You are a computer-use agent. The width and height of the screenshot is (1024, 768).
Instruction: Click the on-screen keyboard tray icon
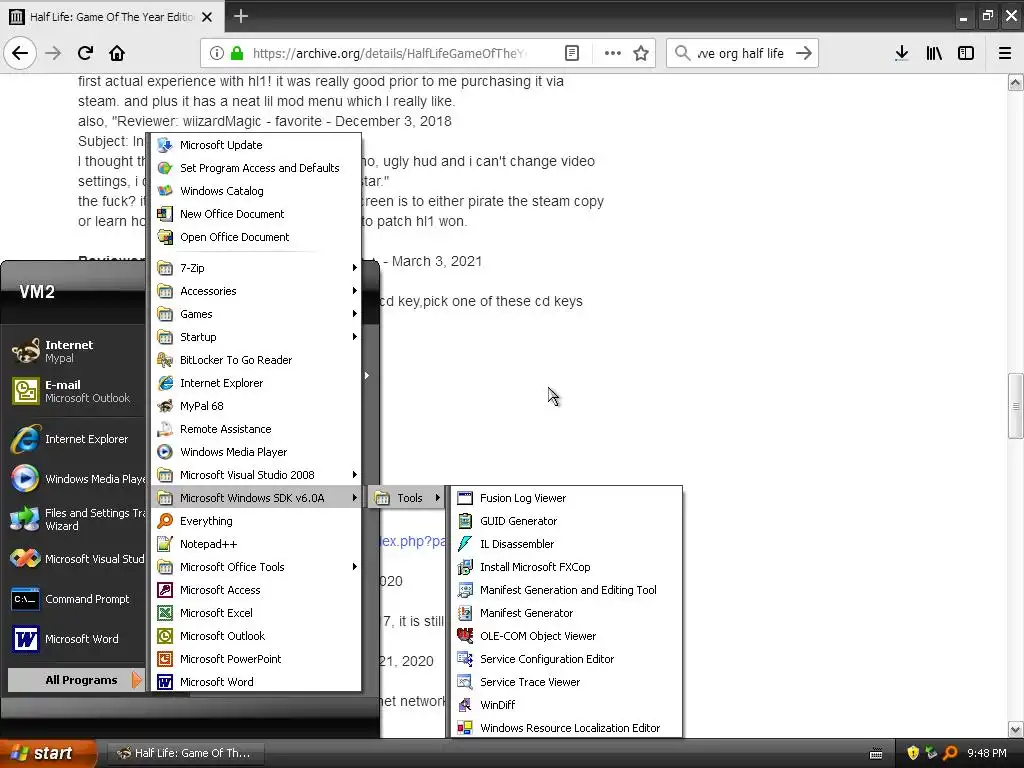tap(876, 754)
